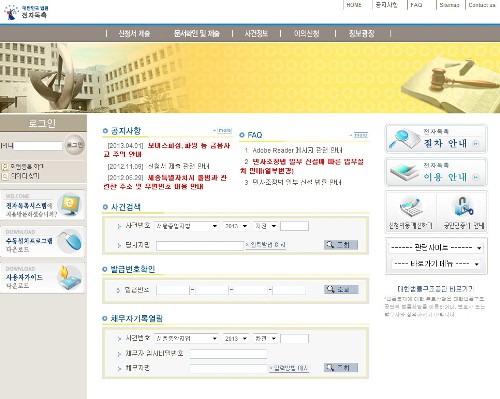
Task: Expand court dropdown in 사건검색
Action: coord(186,226)
